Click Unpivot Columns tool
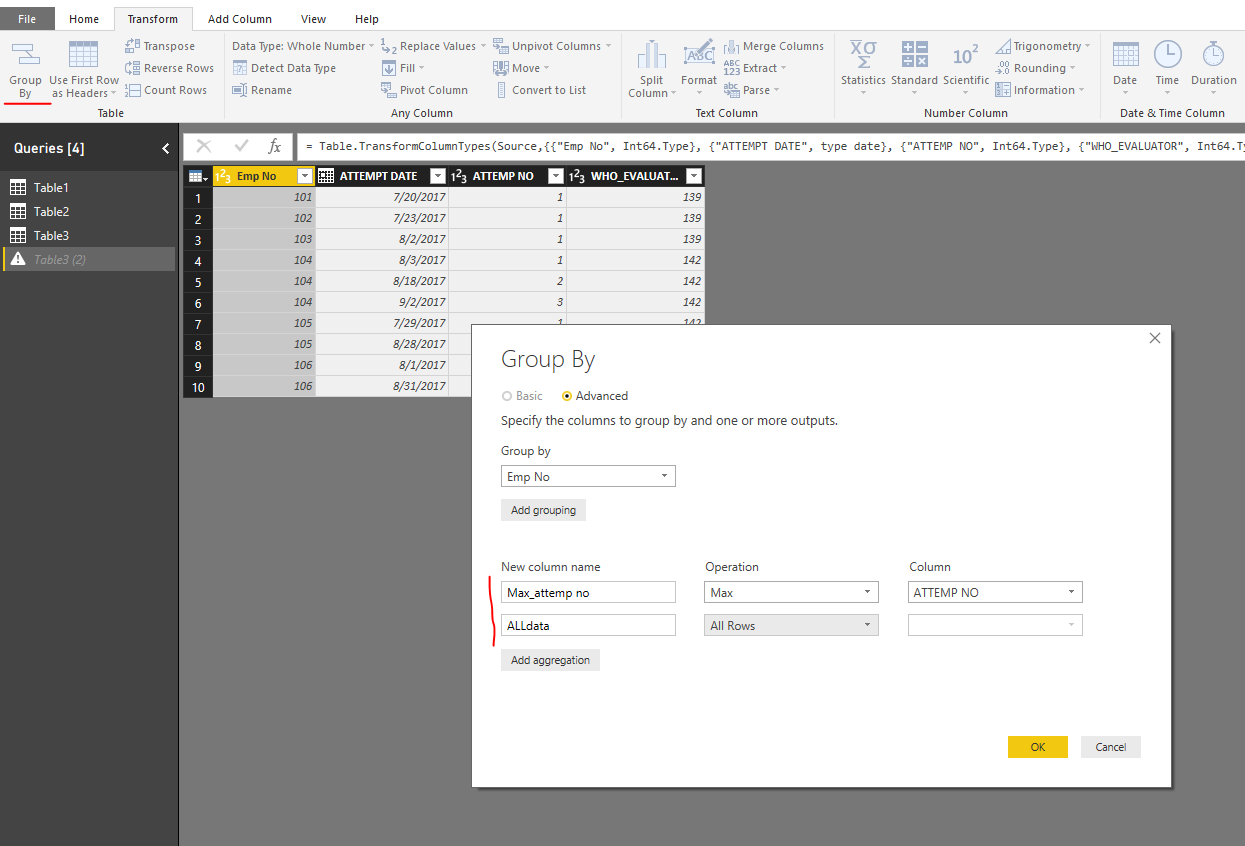 click(552, 46)
